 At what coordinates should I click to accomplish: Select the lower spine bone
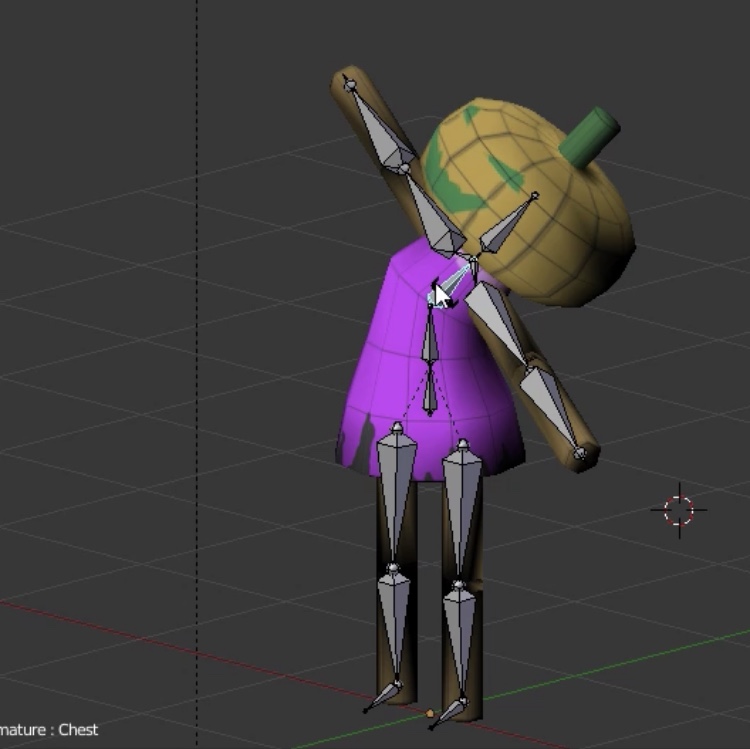tap(430, 391)
